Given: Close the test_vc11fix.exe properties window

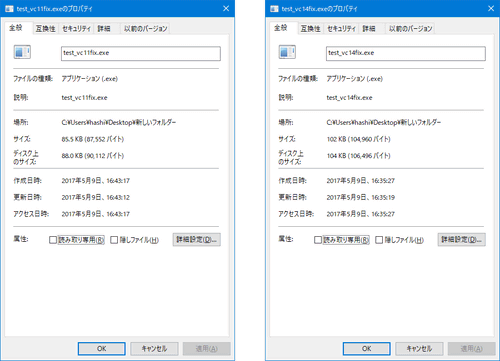Looking at the screenshot, I should (226, 8).
